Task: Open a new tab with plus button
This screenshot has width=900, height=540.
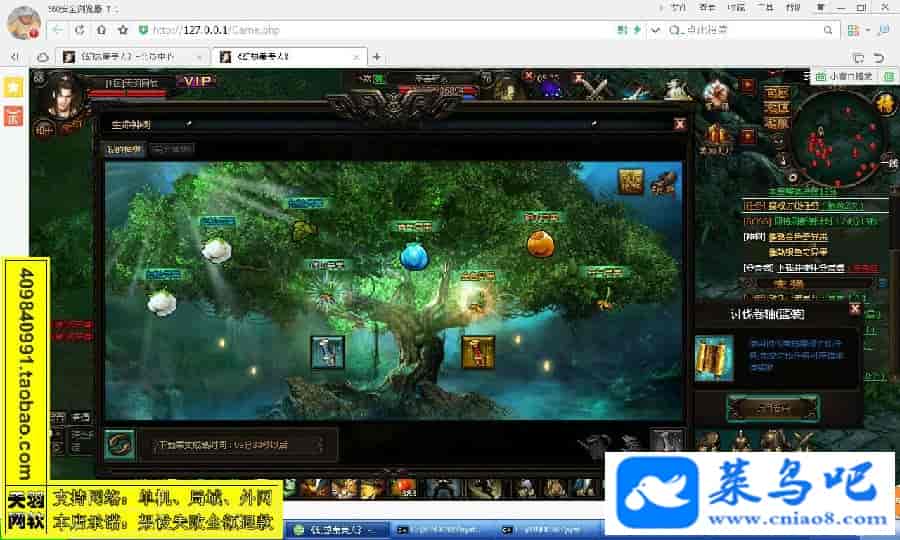Action: pos(377,57)
